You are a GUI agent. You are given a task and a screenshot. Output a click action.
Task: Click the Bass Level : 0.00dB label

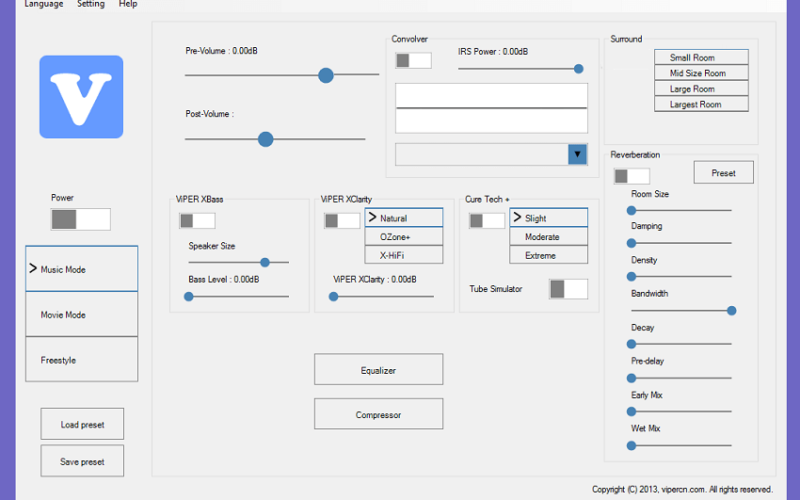click(223, 280)
